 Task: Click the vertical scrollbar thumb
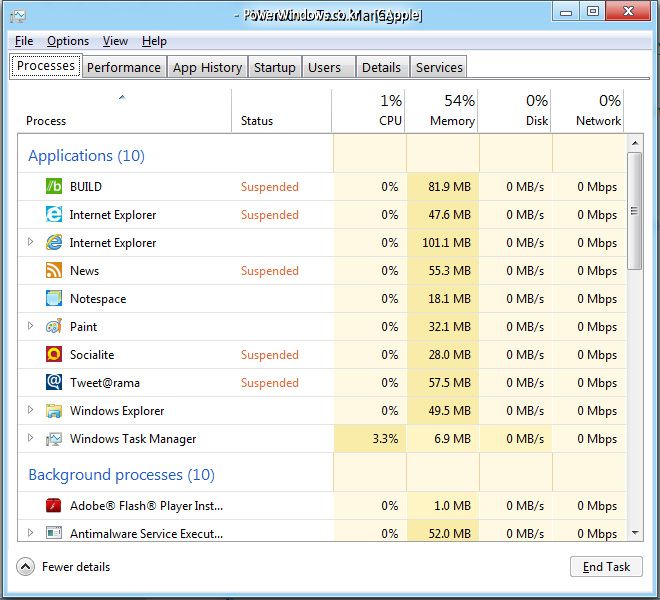tap(635, 211)
